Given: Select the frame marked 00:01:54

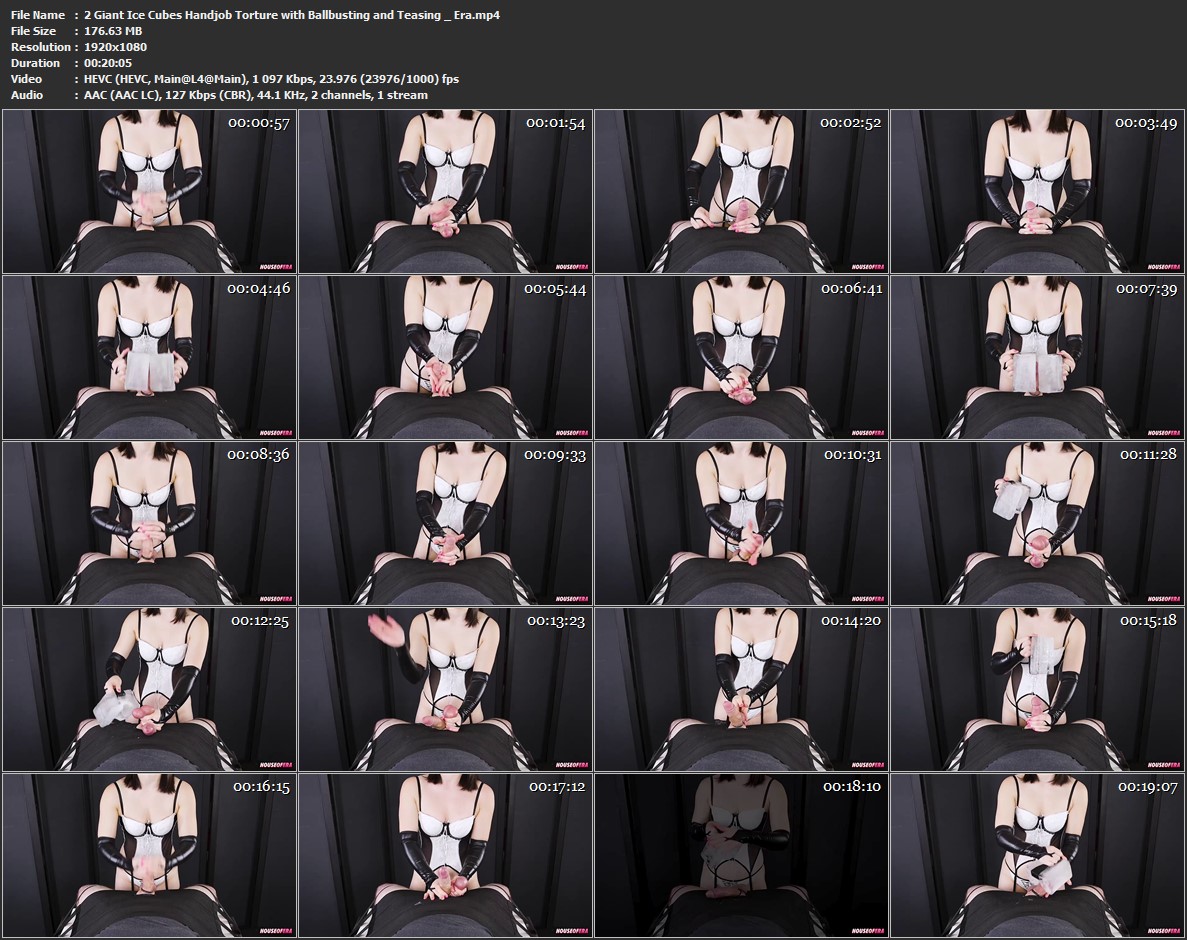Looking at the screenshot, I should coord(445,191).
